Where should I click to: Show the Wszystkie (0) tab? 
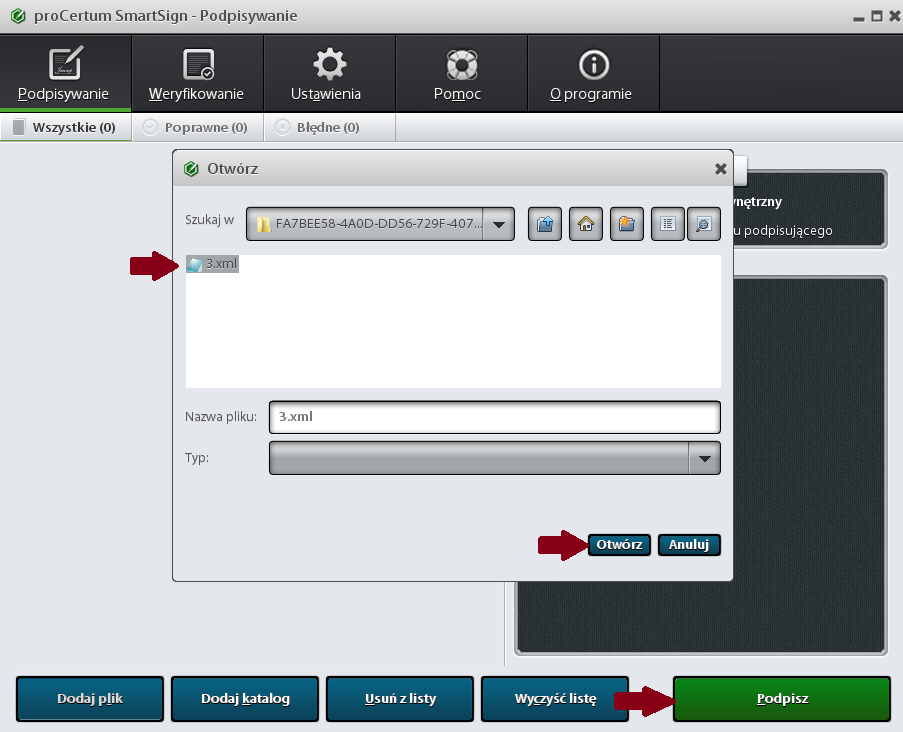(x=65, y=127)
